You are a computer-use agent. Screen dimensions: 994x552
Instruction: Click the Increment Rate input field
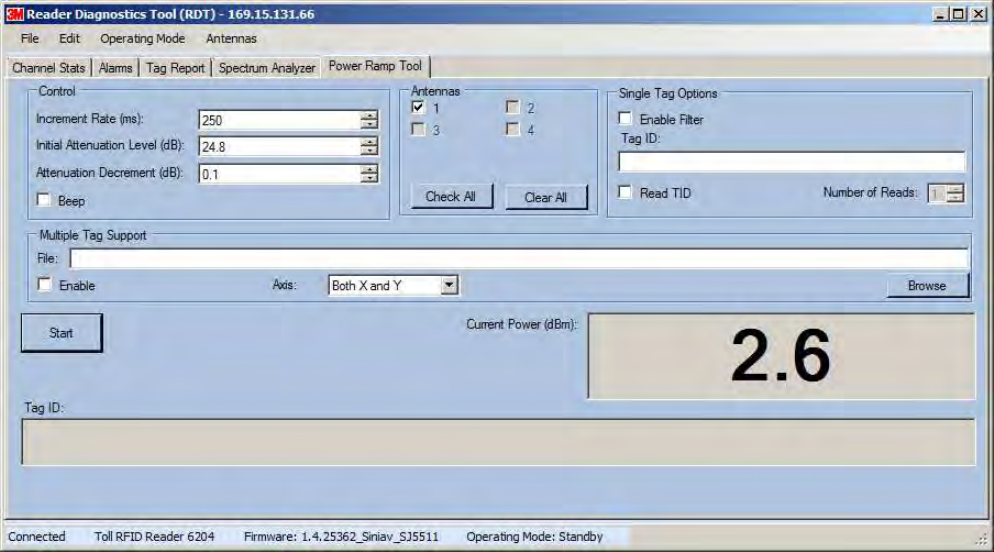(x=280, y=120)
